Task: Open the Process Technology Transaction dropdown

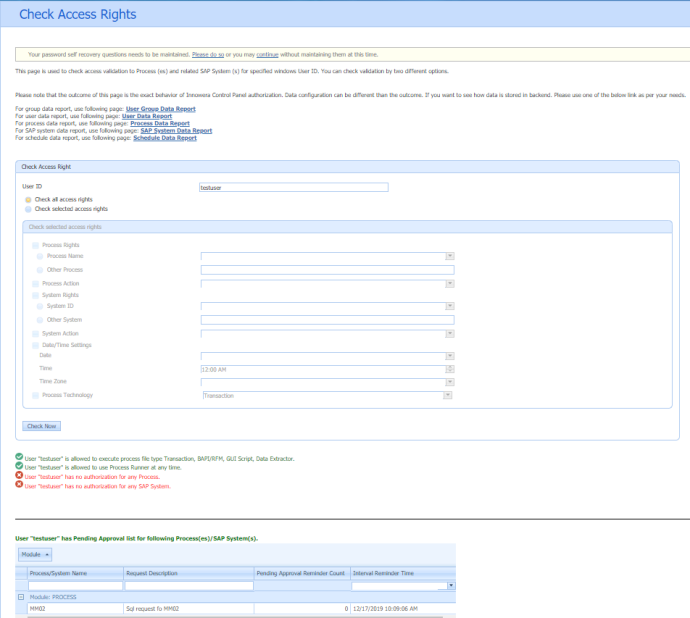Action: point(448,396)
